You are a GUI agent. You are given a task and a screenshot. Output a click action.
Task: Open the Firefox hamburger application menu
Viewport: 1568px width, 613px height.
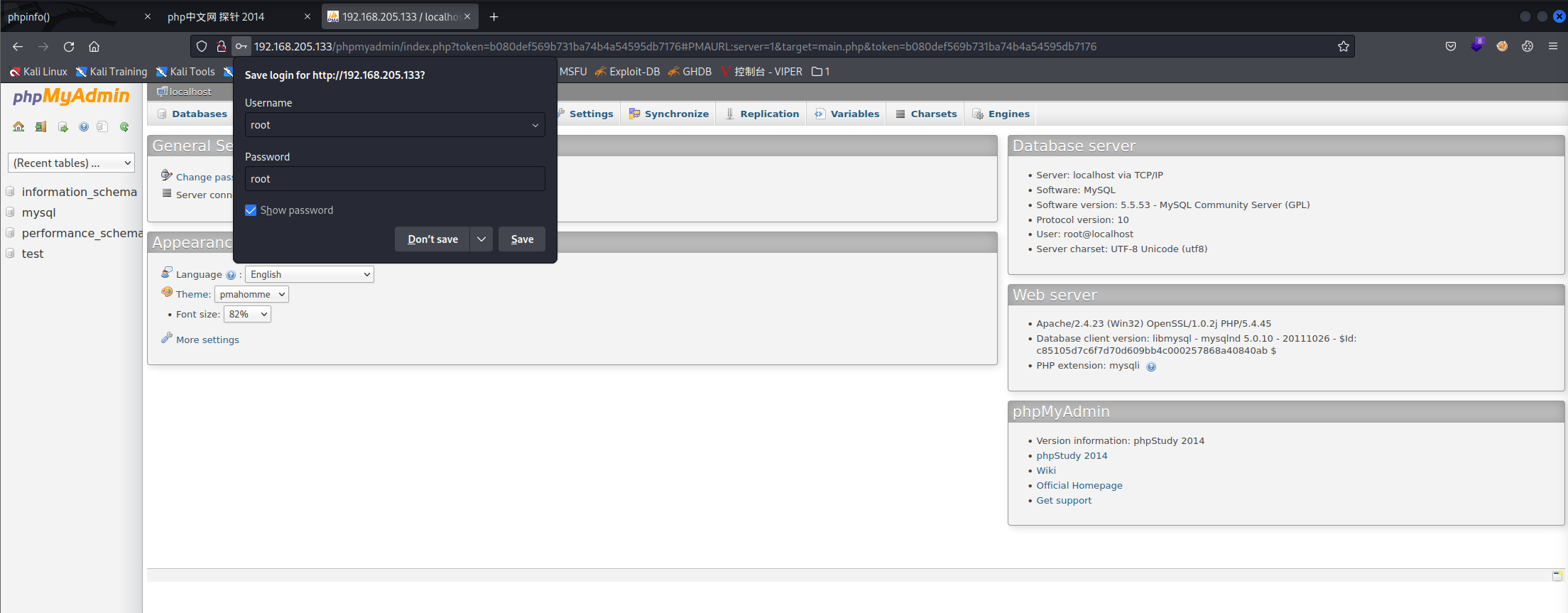pyautogui.click(x=1553, y=46)
